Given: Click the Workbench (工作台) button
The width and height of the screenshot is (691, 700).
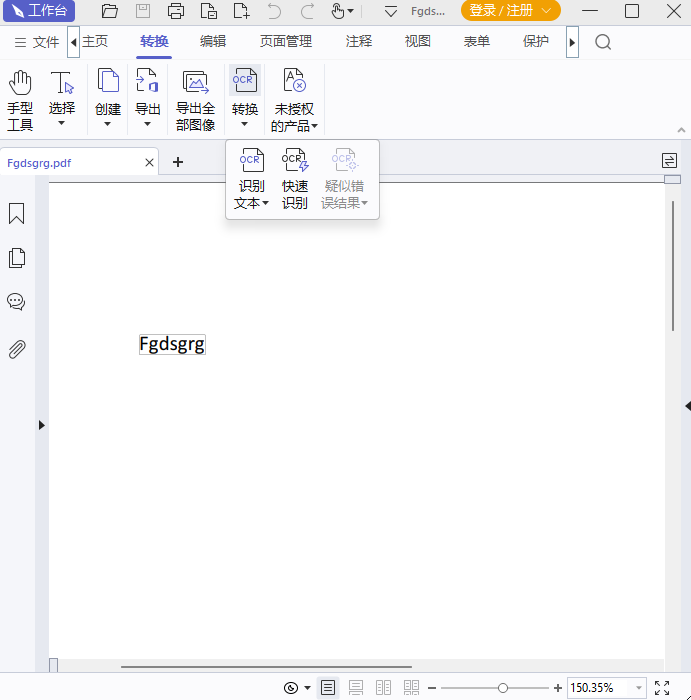Looking at the screenshot, I should coord(39,11).
